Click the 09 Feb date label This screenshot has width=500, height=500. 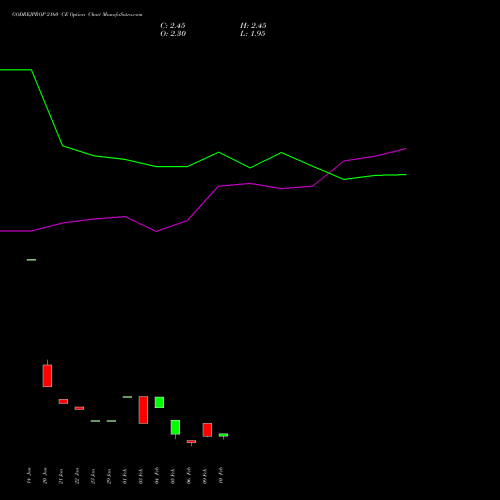[x=205, y=475]
